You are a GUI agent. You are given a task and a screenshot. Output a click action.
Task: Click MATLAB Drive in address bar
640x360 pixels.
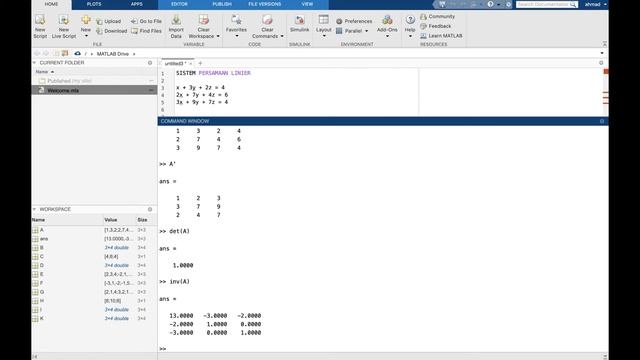[113, 54]
